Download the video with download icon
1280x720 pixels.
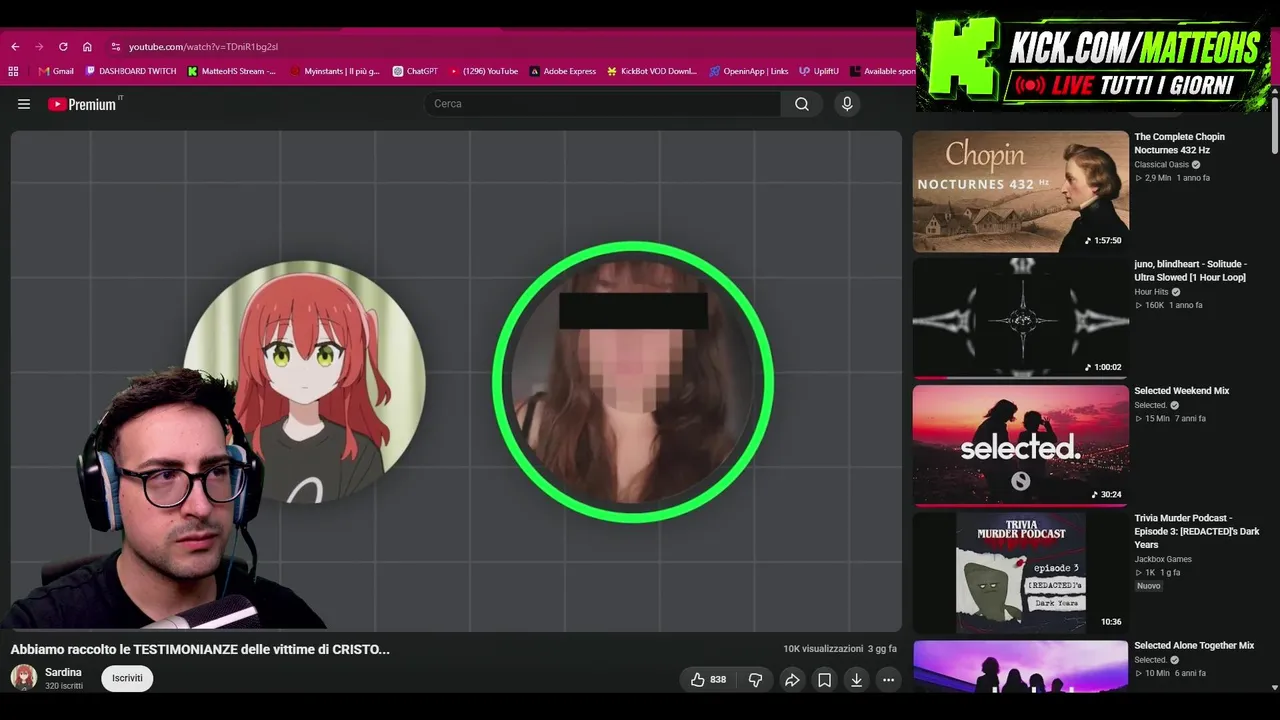[x=856, y=680]
